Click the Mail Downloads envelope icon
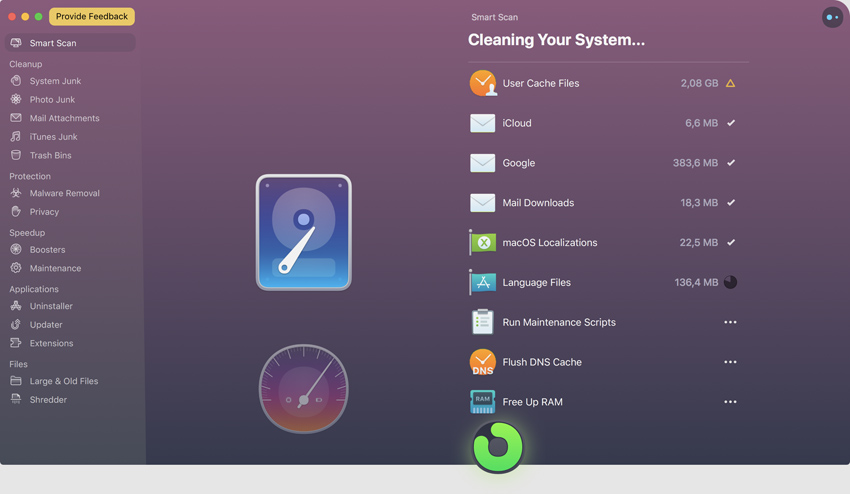This screenshot has height=494, width=850. (482, 203)
